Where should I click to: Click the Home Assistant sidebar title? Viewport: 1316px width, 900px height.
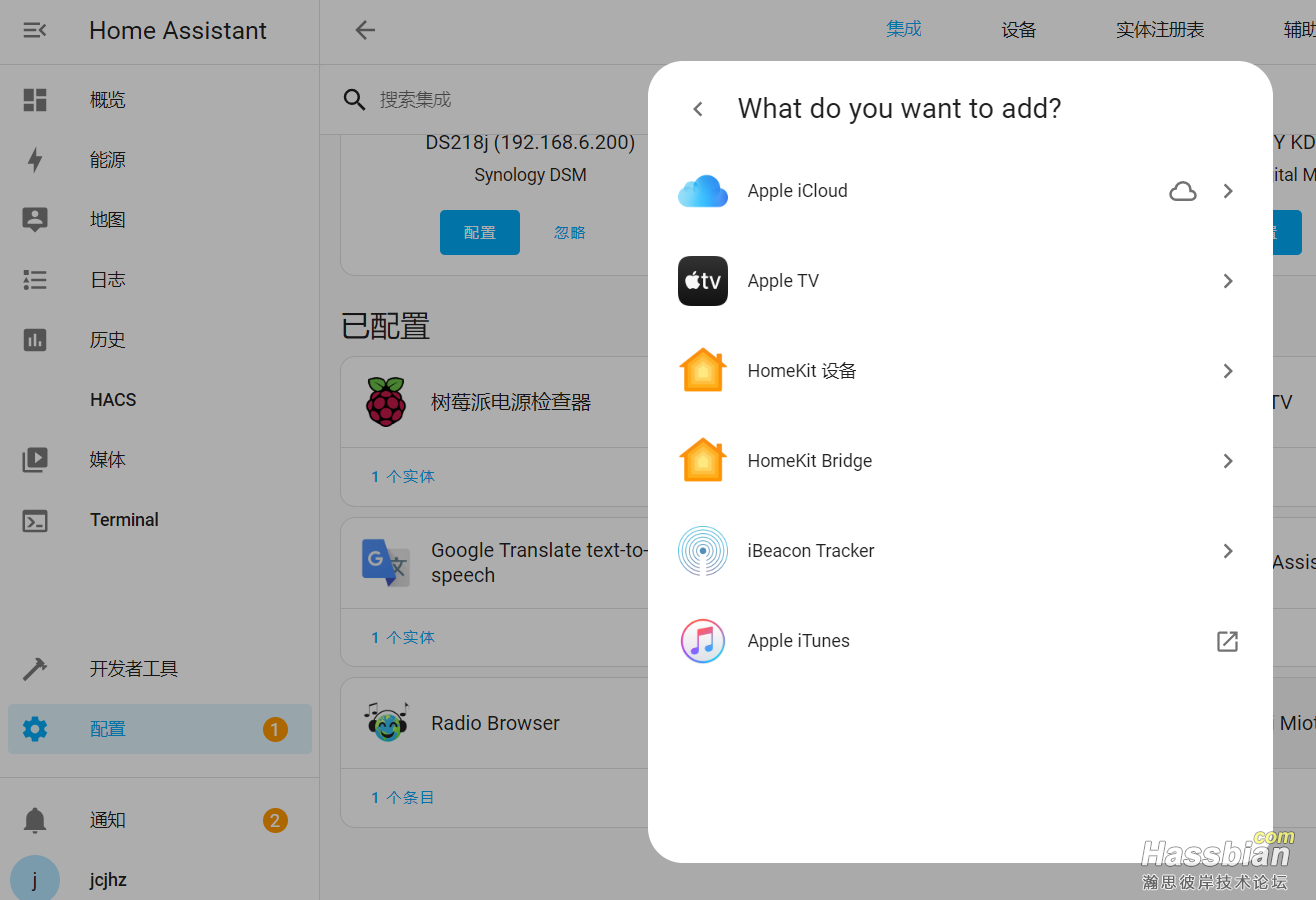[178, 30]
